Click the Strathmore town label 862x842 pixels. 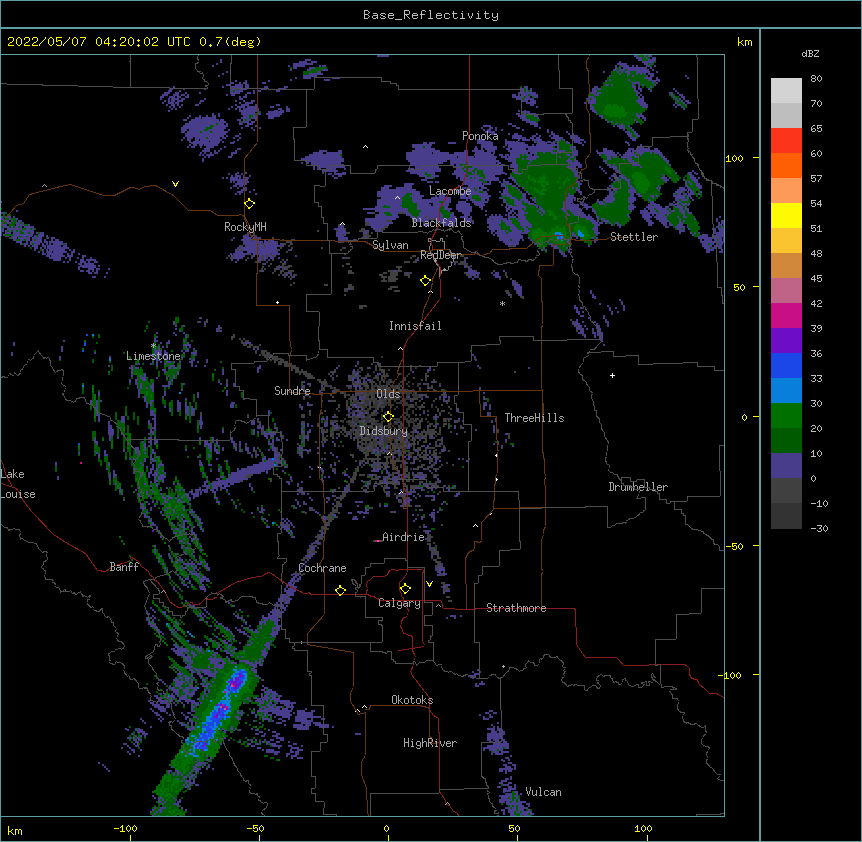pos(516,608)
